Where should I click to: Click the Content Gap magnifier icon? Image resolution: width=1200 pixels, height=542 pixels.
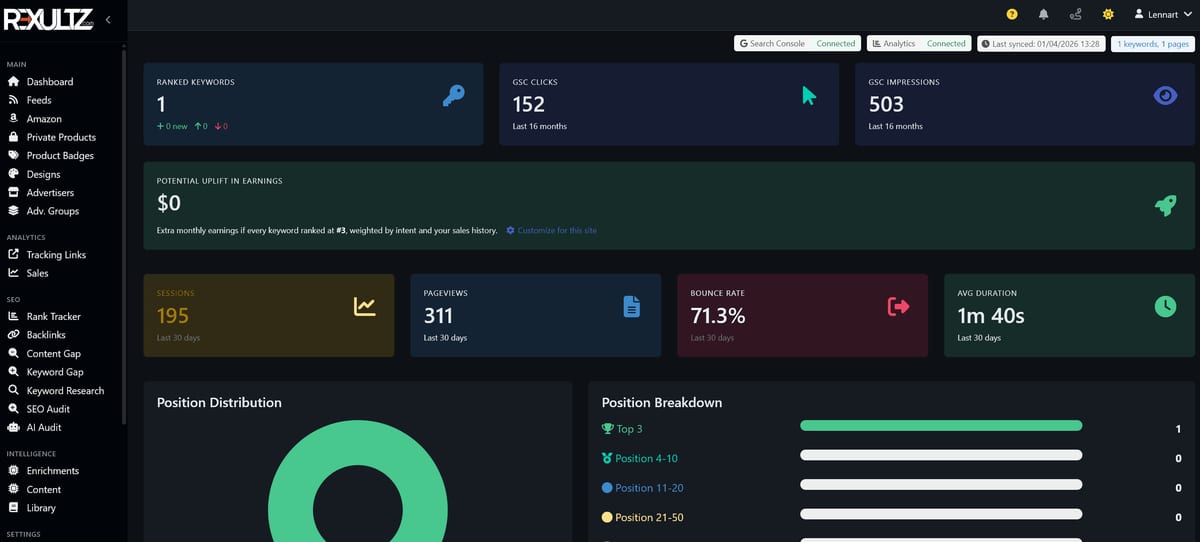point(14,354)
